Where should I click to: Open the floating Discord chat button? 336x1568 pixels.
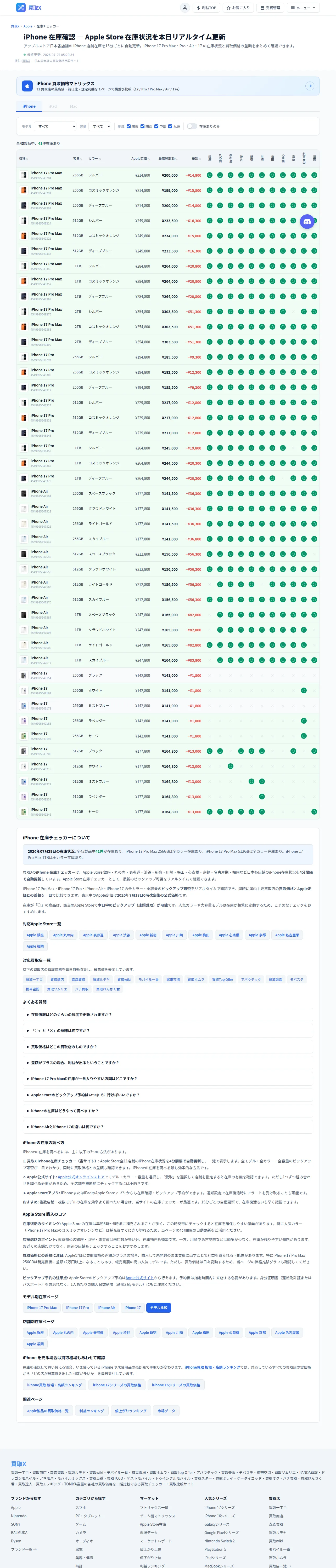pos(307,222)
